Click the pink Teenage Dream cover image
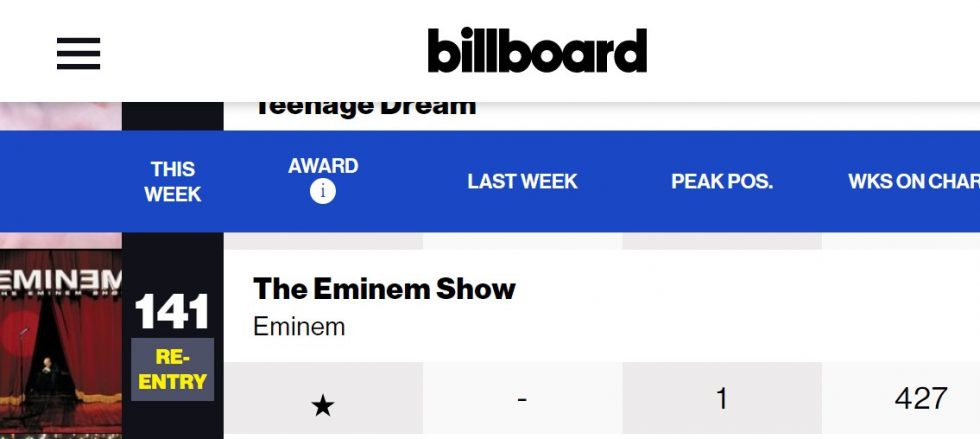The width and height of the screenshot is (980, 439). [x=61, y=116]
